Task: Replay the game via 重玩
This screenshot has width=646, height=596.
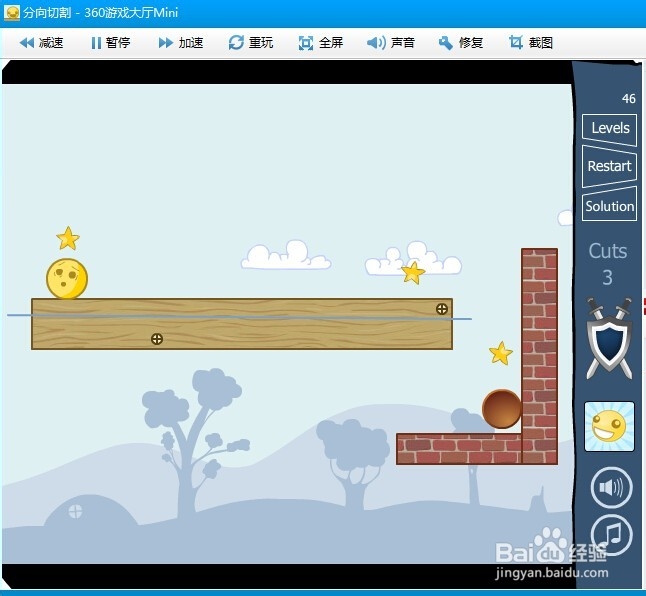Action: pyautogui.click(x=251, y=42)
